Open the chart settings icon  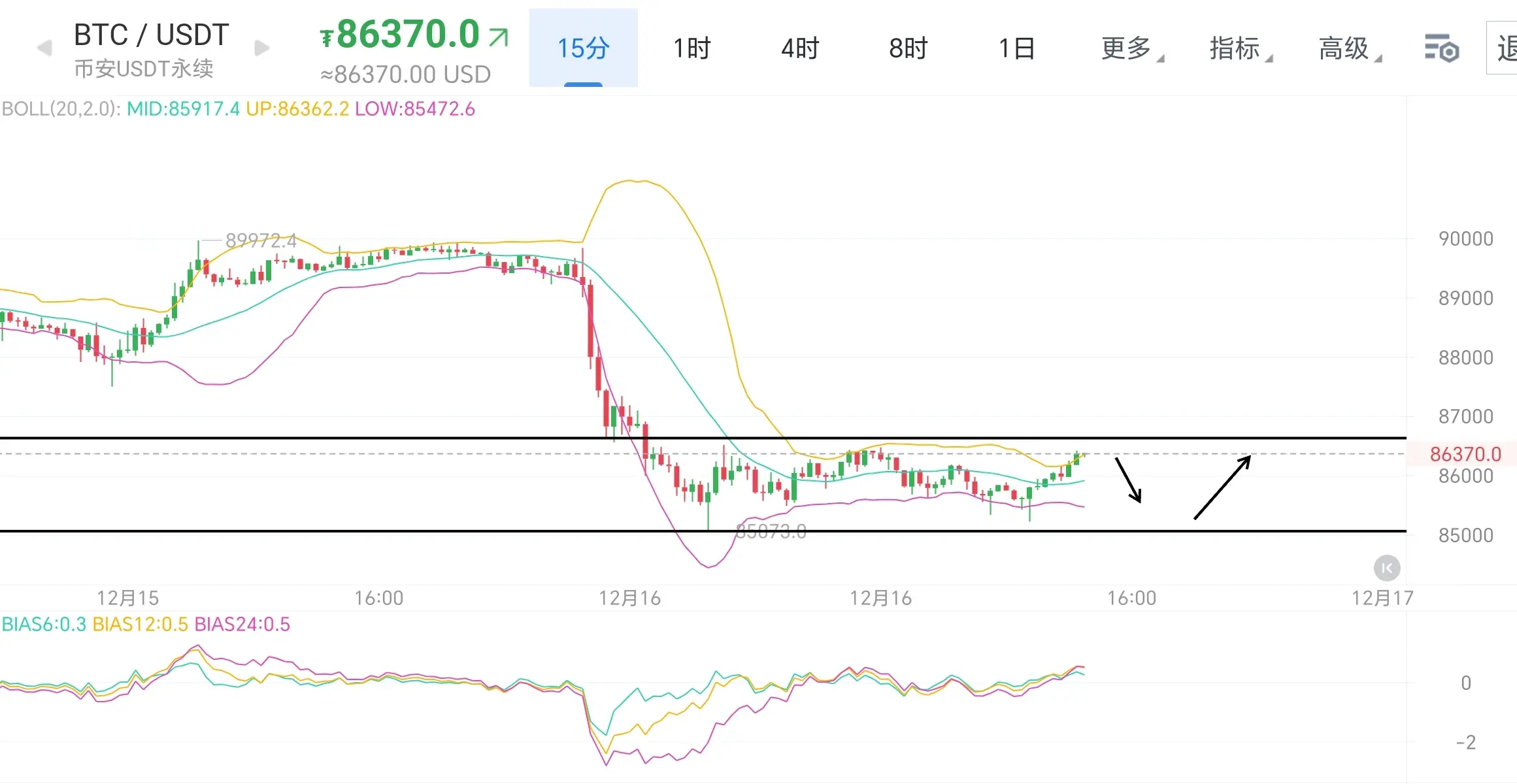coord(1441,49)
